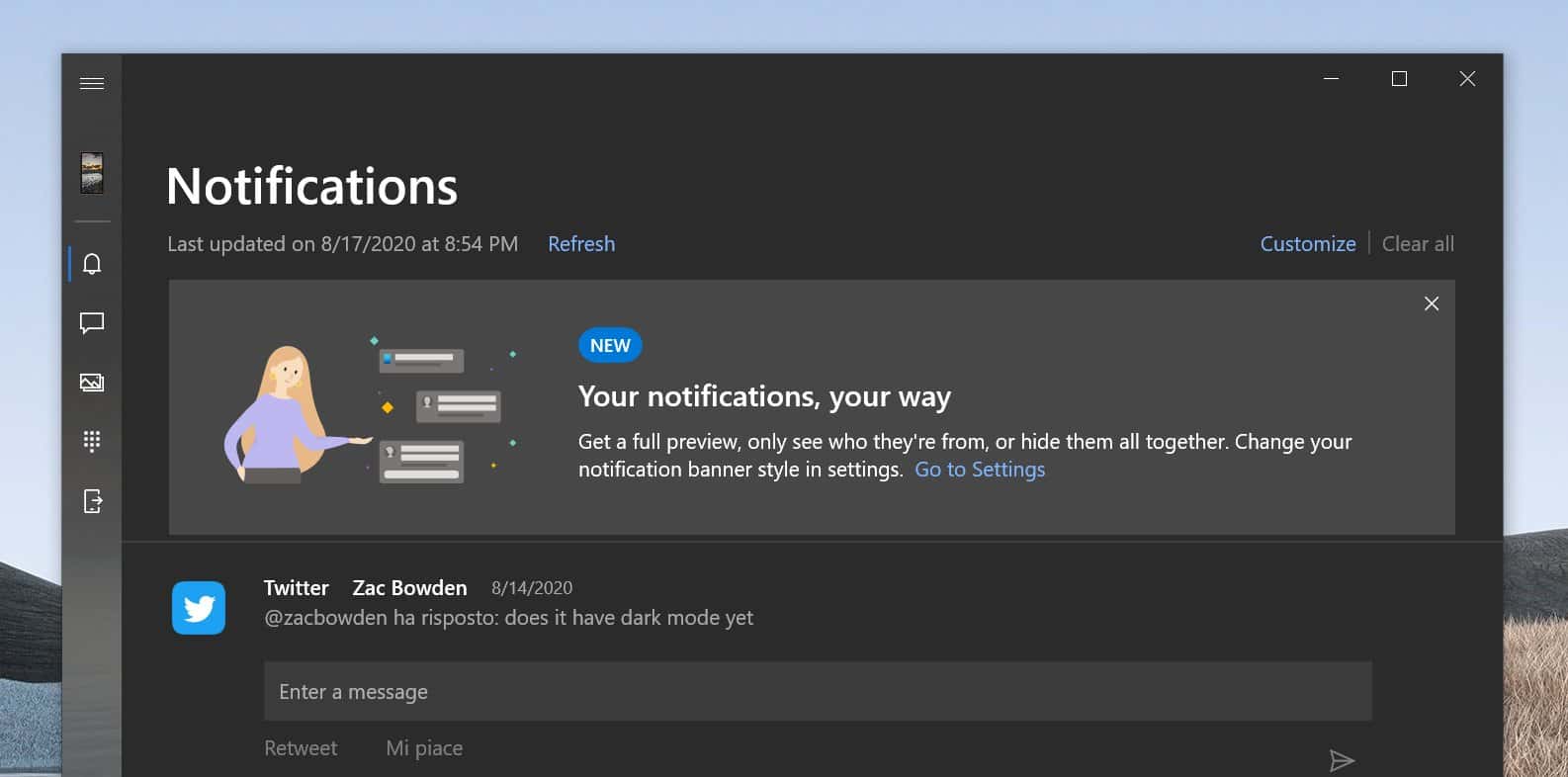Open Customize notification options

point(1308,244)
